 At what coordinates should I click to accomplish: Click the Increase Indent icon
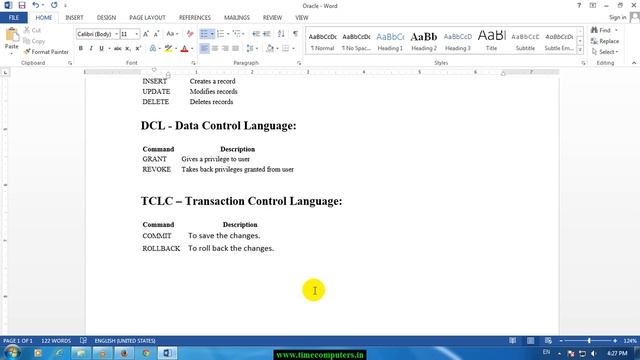coord(267,34)
